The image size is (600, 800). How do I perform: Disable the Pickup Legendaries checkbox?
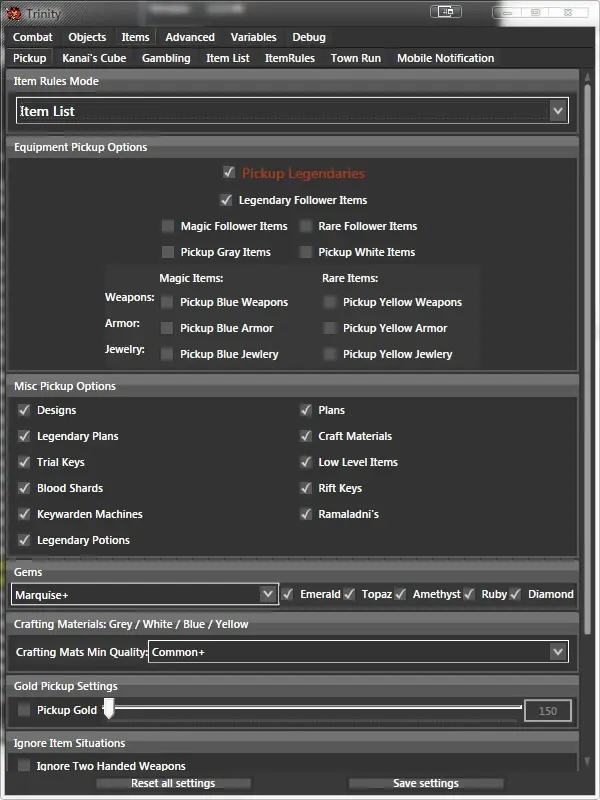coord(229,173)
